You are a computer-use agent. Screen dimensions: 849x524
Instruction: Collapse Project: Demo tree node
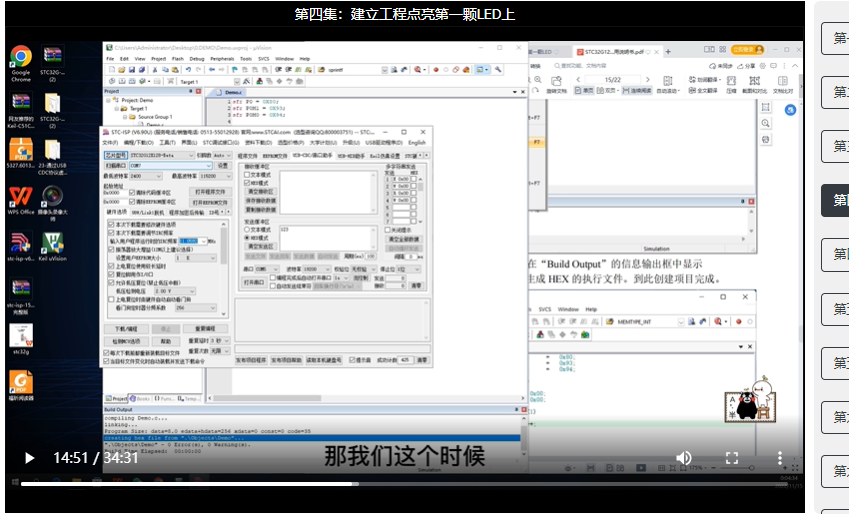click(x=108, y=100)
